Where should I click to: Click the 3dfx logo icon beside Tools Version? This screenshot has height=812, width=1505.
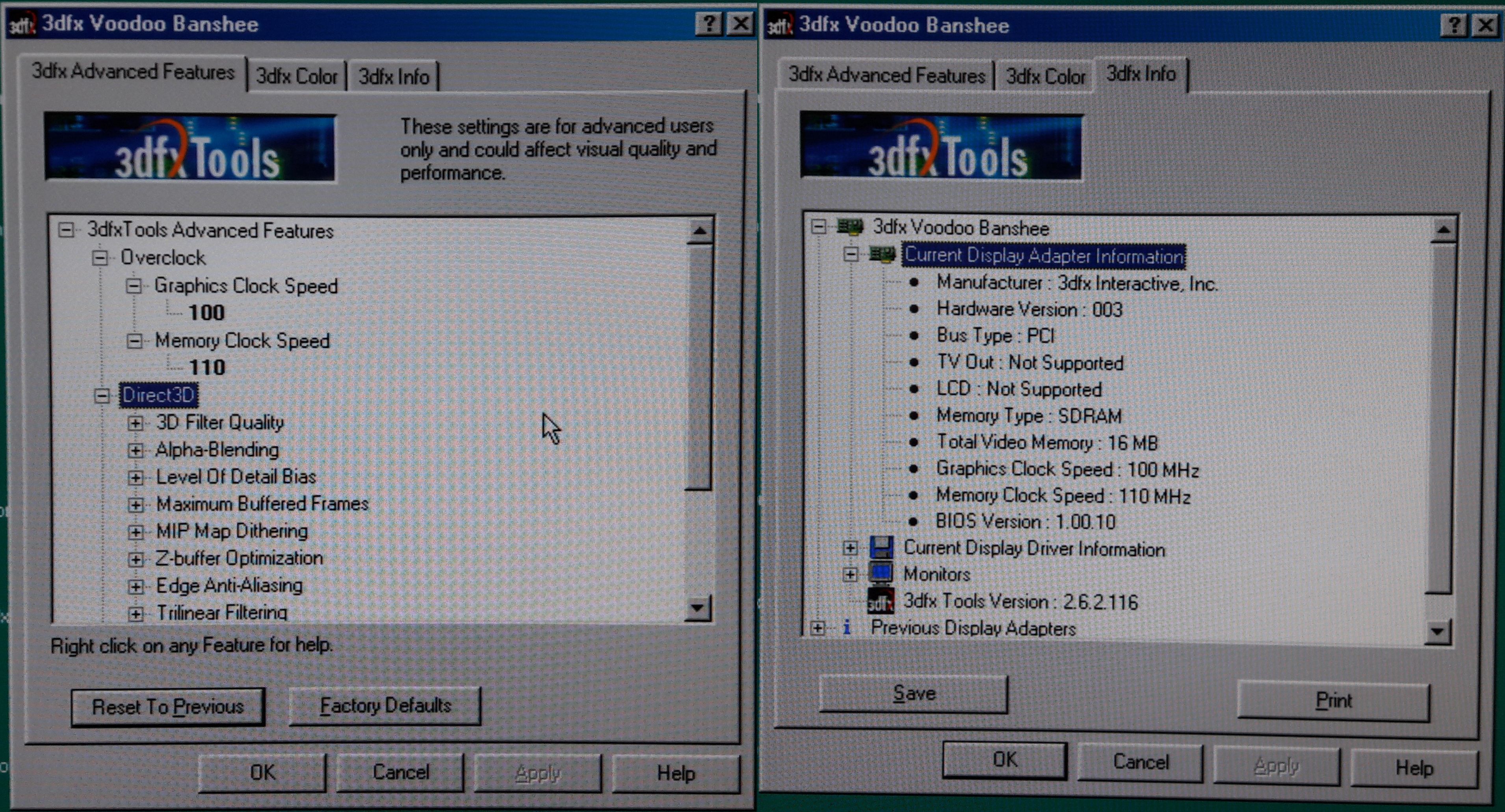[881, 601]
